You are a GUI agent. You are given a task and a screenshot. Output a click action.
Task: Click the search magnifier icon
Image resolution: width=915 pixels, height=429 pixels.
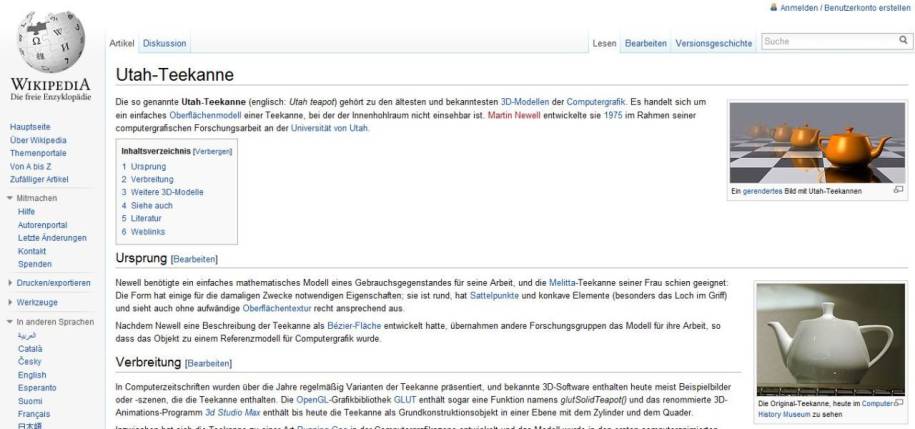coord(903,40)
